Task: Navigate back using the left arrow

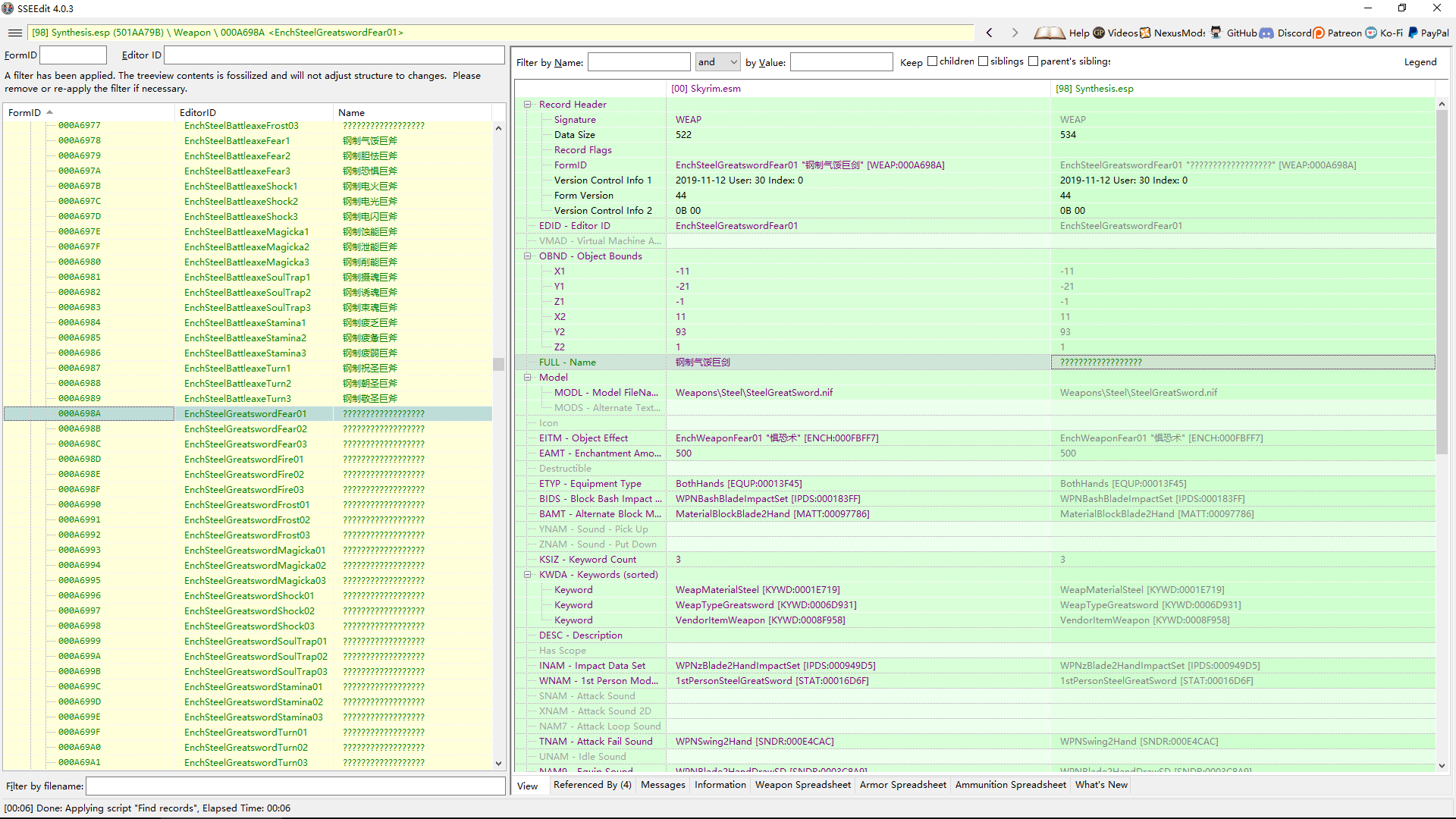Action: [990, 33]
